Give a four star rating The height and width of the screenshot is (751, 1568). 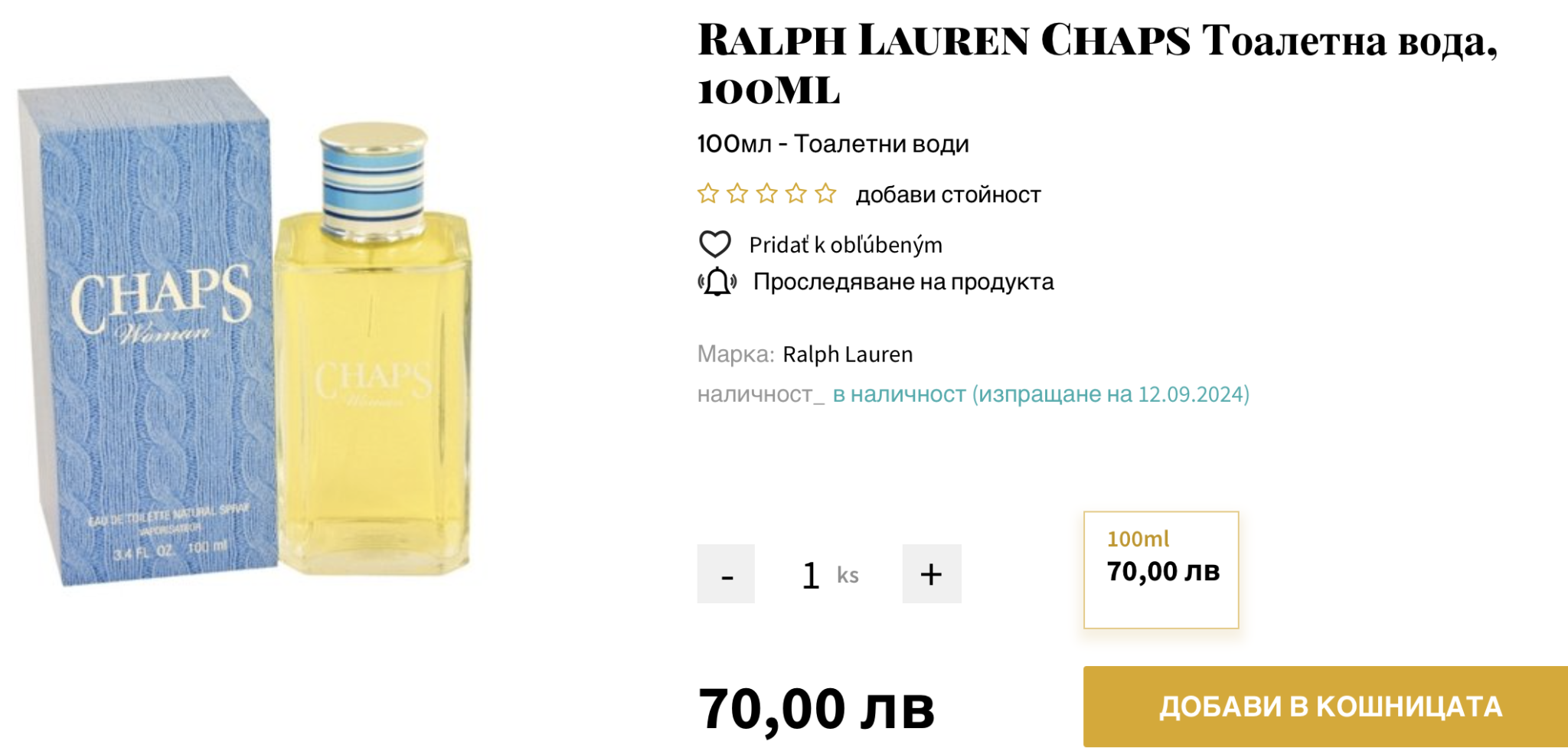tap(796, 194)
